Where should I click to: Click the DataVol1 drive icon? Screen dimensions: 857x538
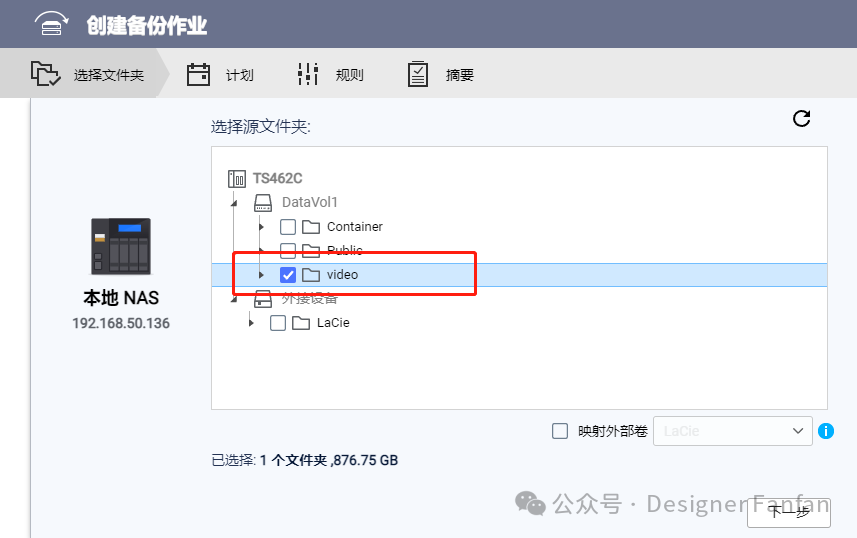263,203
